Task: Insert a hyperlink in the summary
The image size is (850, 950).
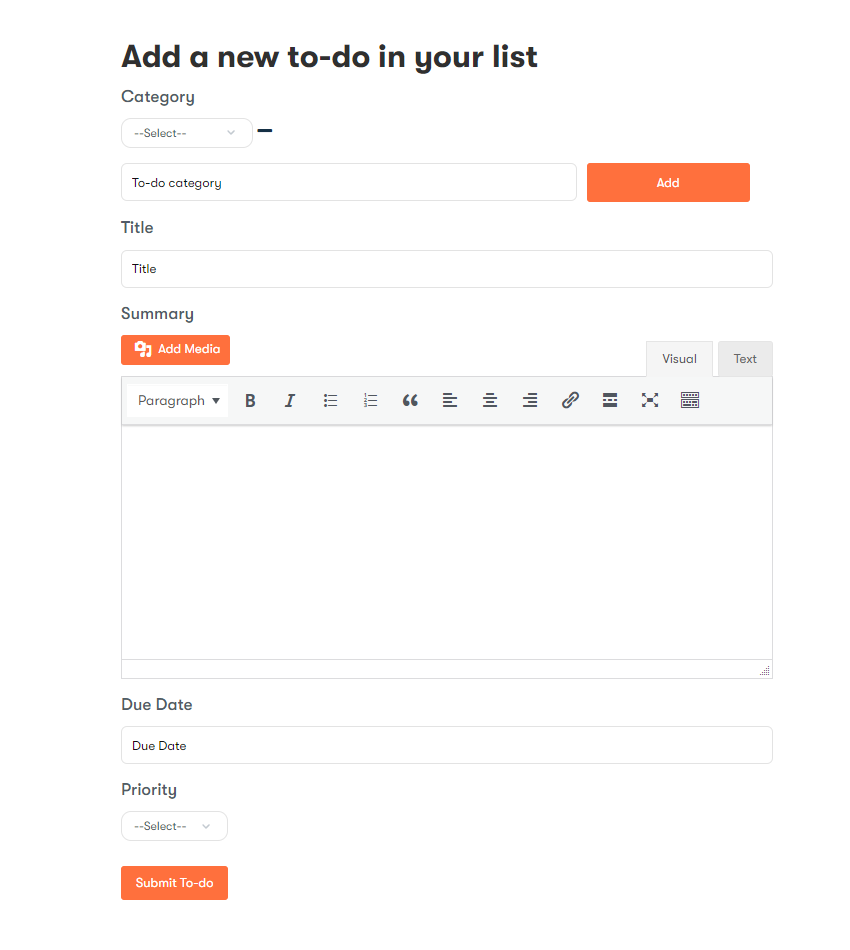Action: pyautogui.click(x=570, y=400)
